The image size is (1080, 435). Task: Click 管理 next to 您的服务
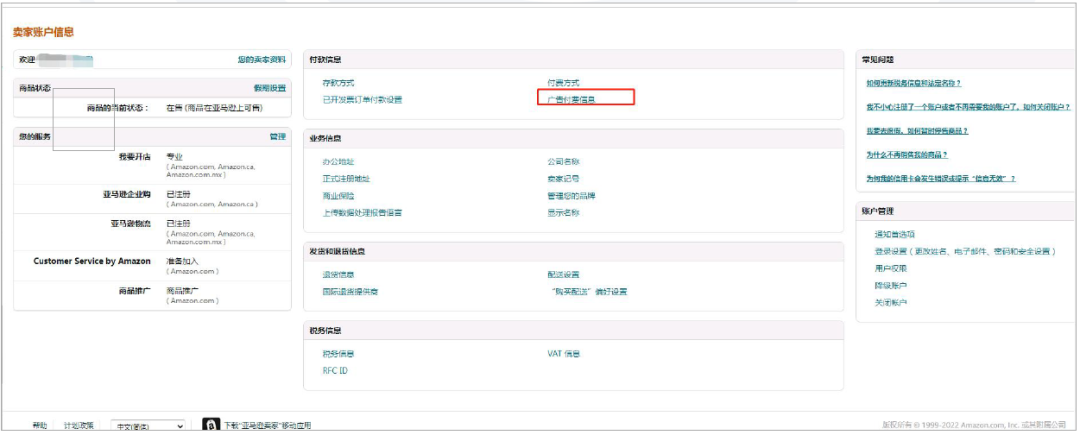click(277, 136)
